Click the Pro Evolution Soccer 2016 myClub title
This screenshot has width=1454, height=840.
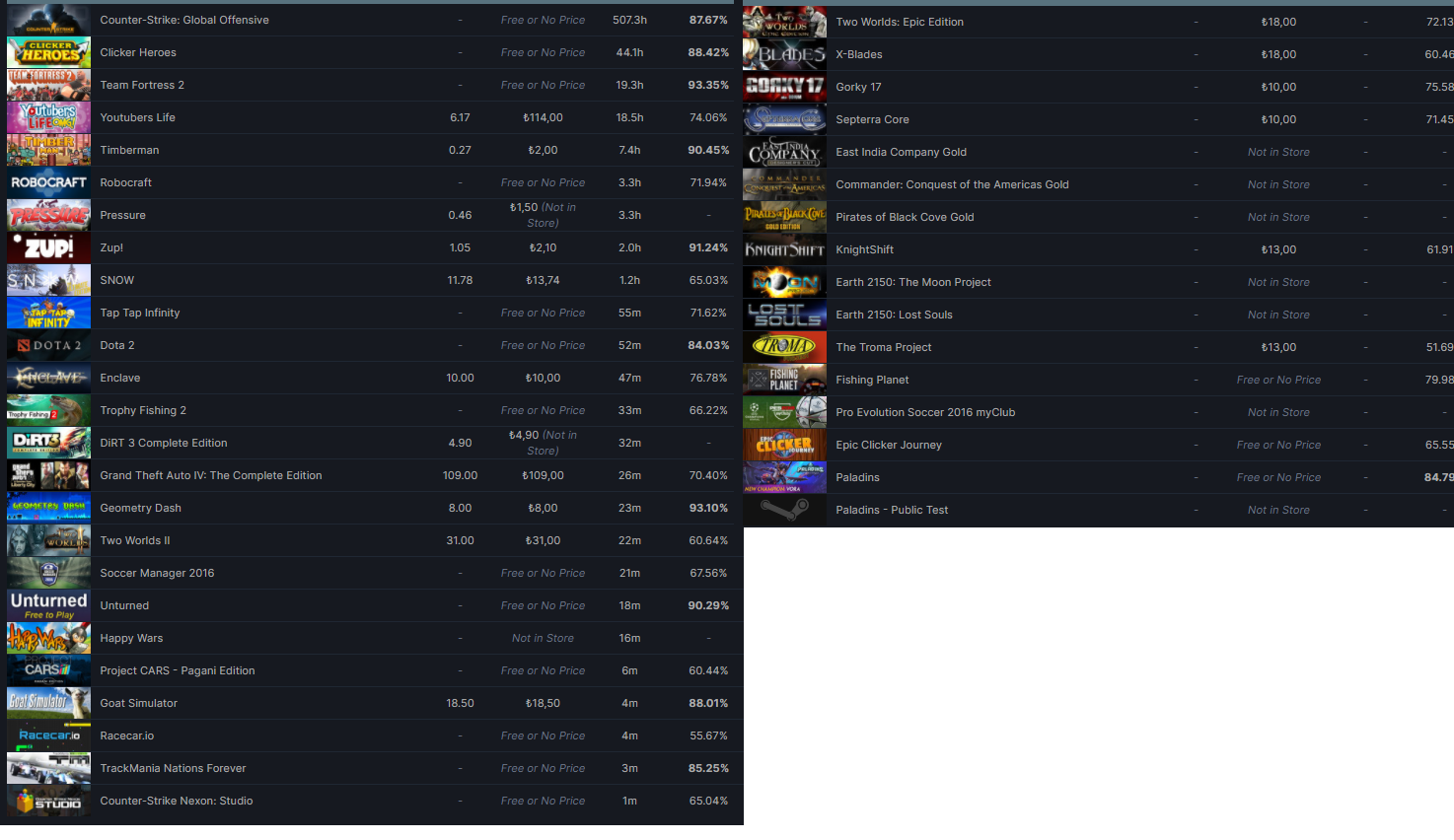point(925,412)
